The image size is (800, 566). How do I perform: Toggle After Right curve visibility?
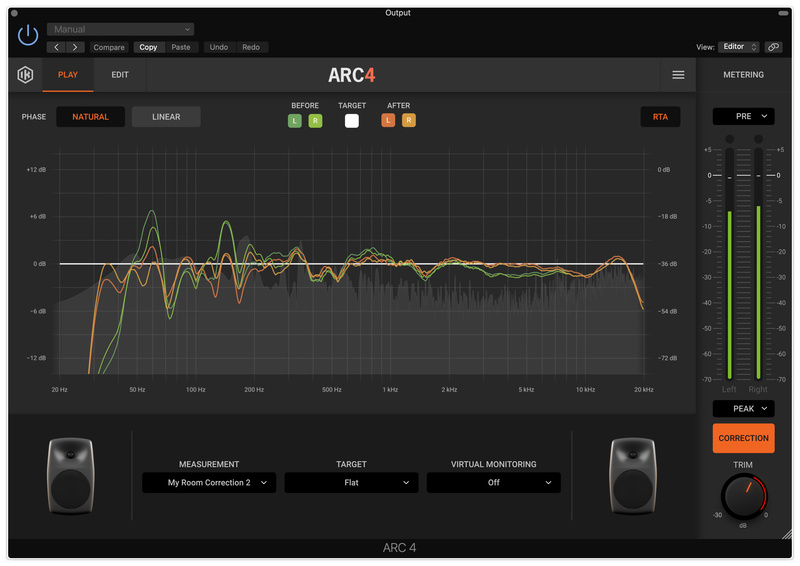click(409, 120)
